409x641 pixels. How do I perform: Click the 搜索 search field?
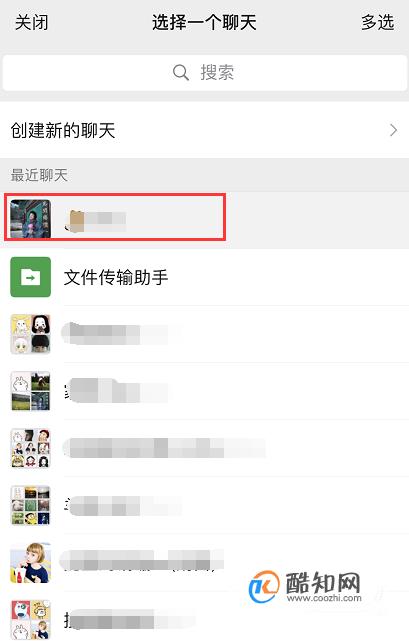coord(204,73)
